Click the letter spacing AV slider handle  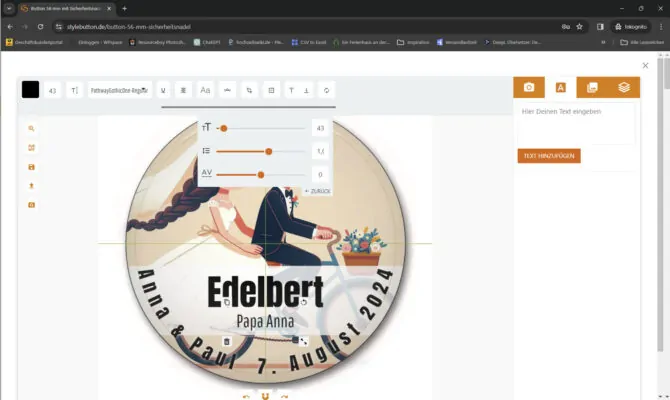[x=261, y=175]
